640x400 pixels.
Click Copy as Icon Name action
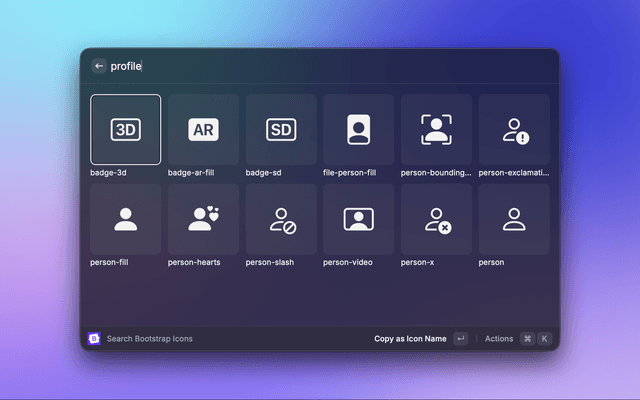[x=410, y=339]
